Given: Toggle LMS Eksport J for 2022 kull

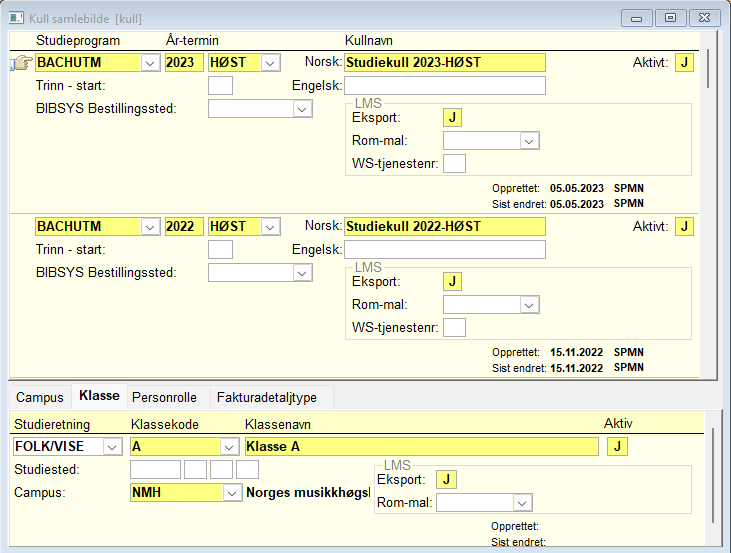Looking at the screenshot, I should pyautogui.click(x=452, y=282).
